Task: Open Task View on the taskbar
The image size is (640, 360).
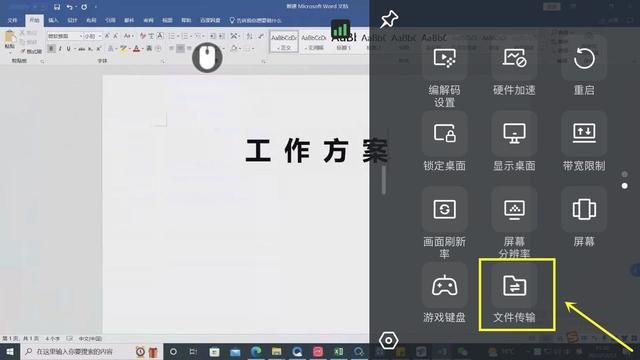Action: coord(193,351)
